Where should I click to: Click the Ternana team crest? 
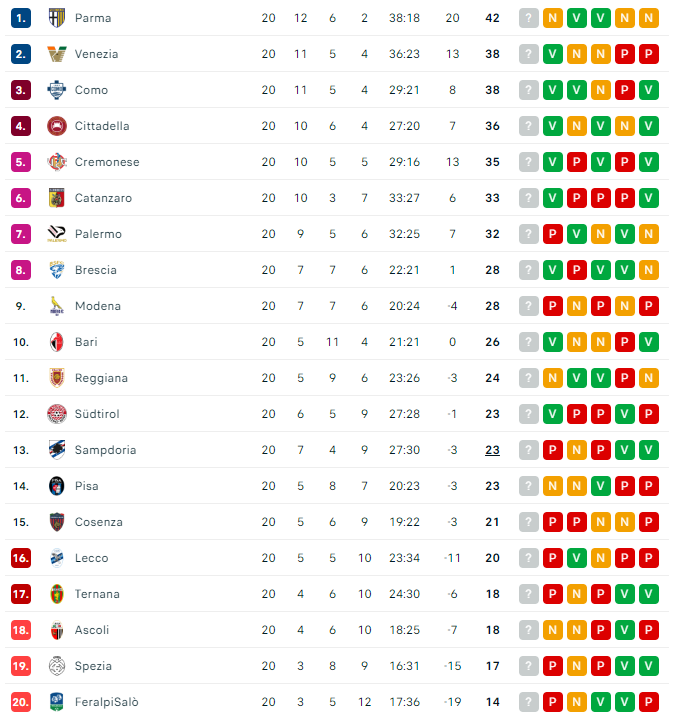pos(56,594)
